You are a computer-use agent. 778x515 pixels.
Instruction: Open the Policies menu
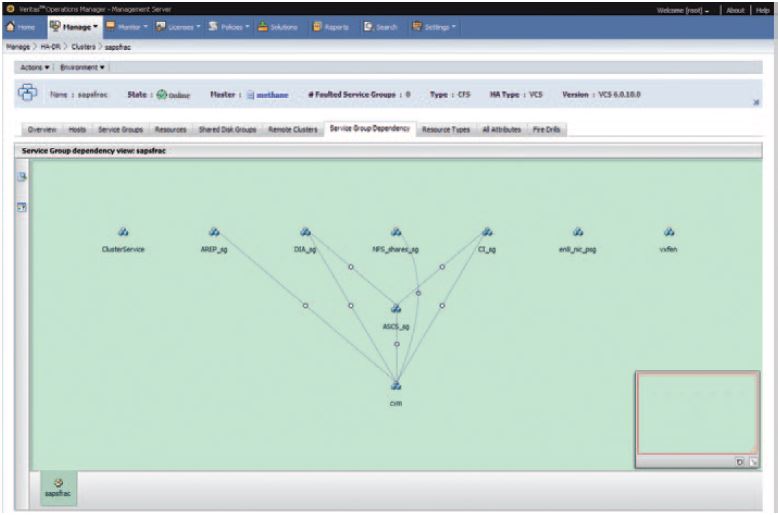point(229,27)
